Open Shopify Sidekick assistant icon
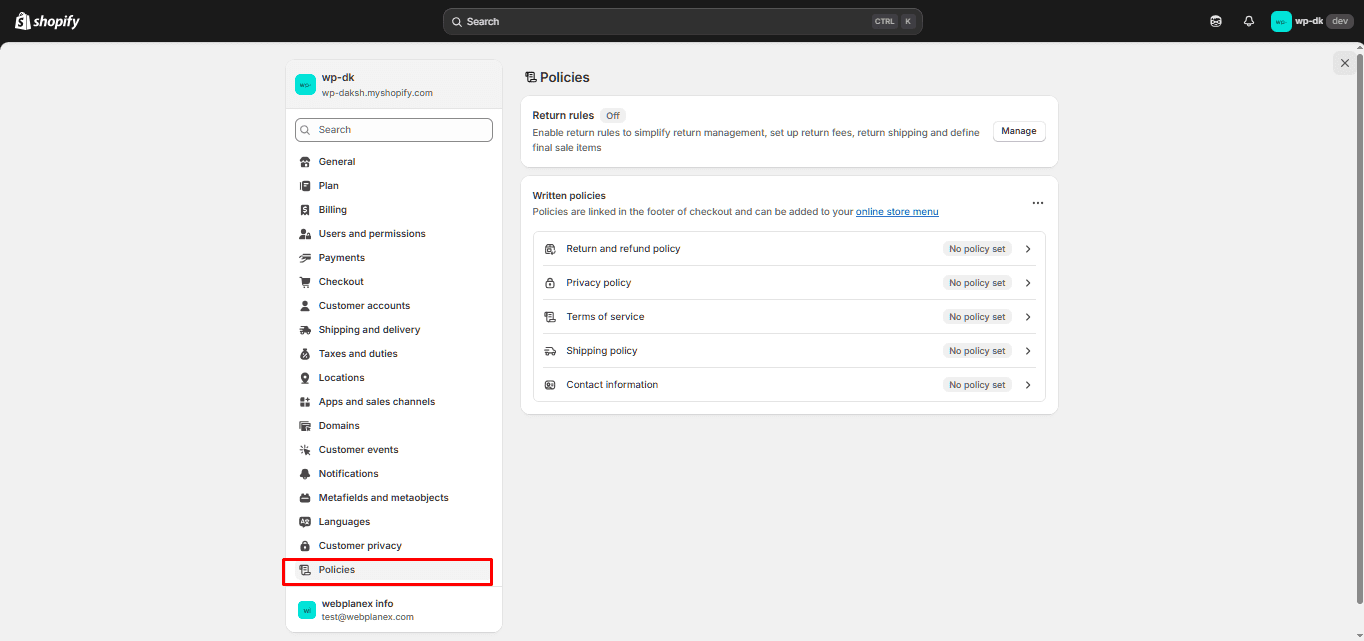The height and width of the screenshot is (641, 1364). tap(1215, 20)
